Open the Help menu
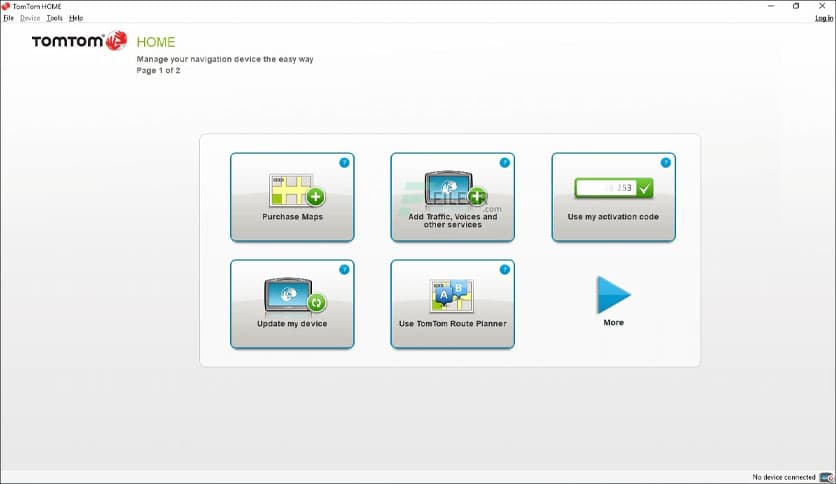 pos(76,18)
